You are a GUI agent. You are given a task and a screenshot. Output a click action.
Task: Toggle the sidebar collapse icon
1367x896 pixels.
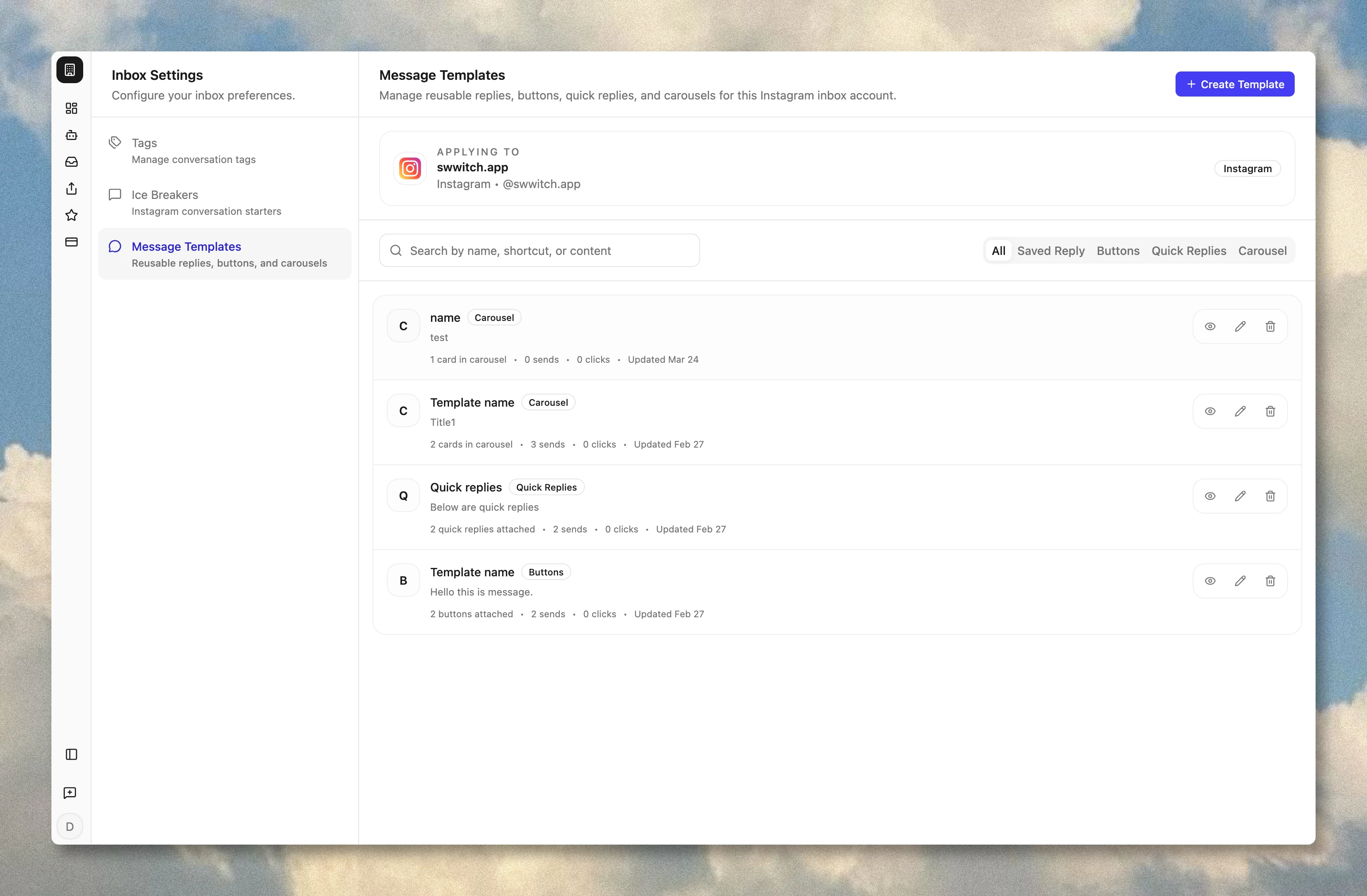click(71, 755)
